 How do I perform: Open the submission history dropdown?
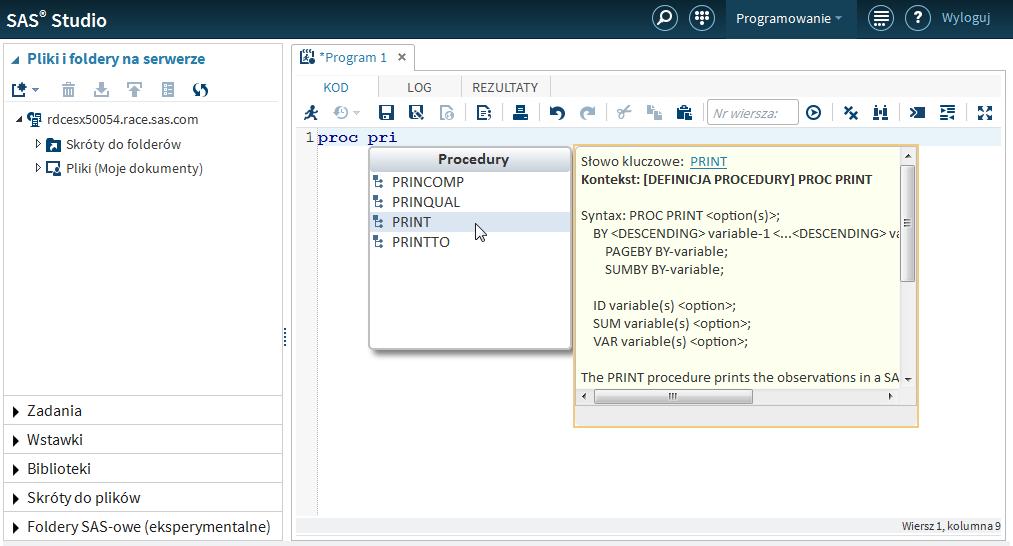(x=346, y=113)
